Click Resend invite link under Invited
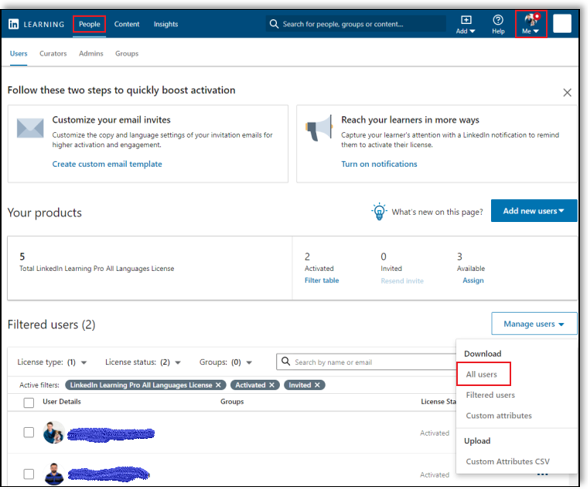This screenshot has width=588, height=489. (x=402, y=281)
